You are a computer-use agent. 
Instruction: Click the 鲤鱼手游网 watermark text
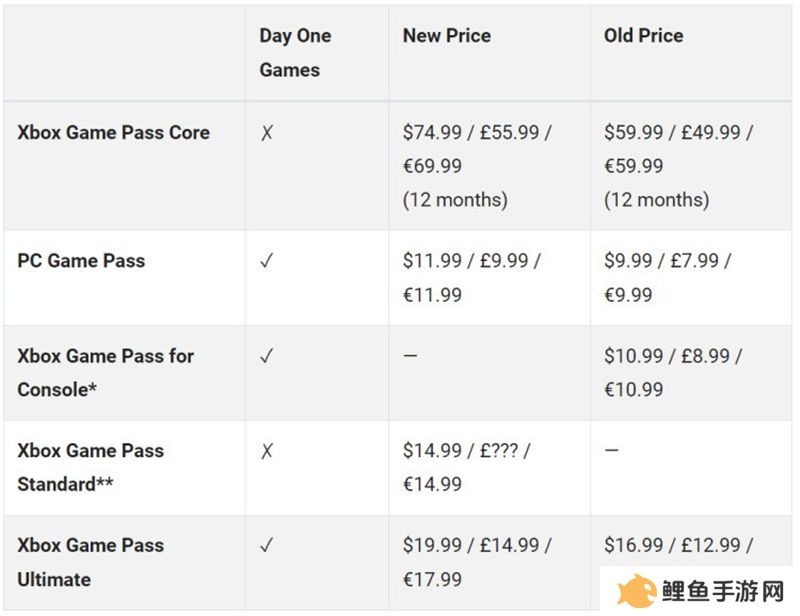point(723,592)
